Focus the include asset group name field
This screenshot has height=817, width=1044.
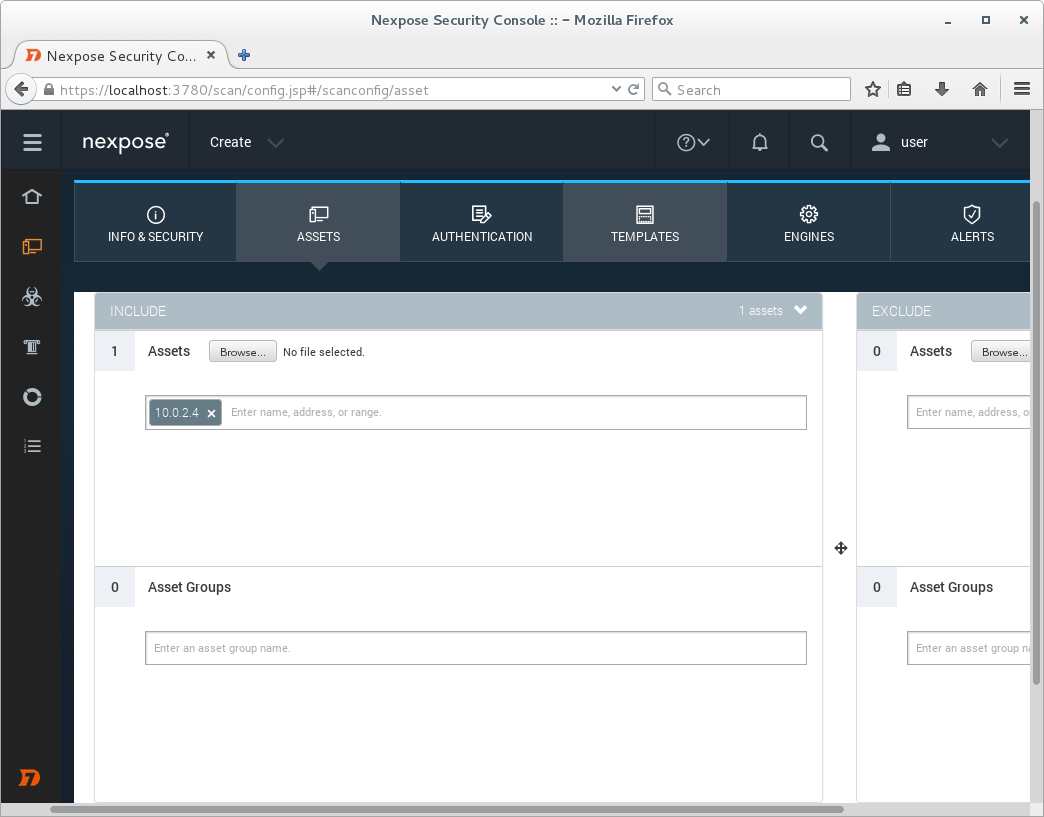point(475,648)
